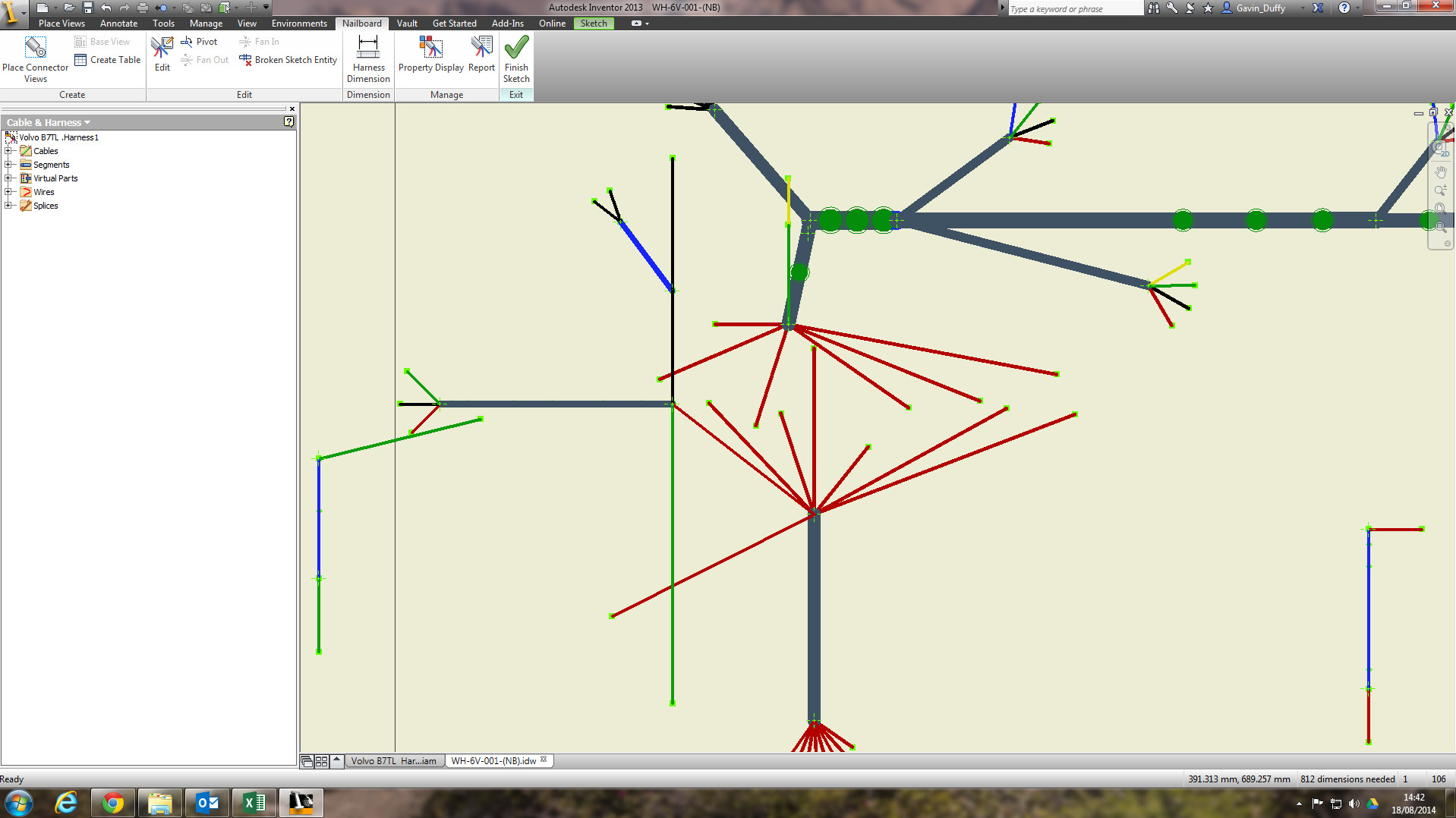Expand the Cables node in the browser
The height and width of the screenshot is (818, 1456).
8,150
